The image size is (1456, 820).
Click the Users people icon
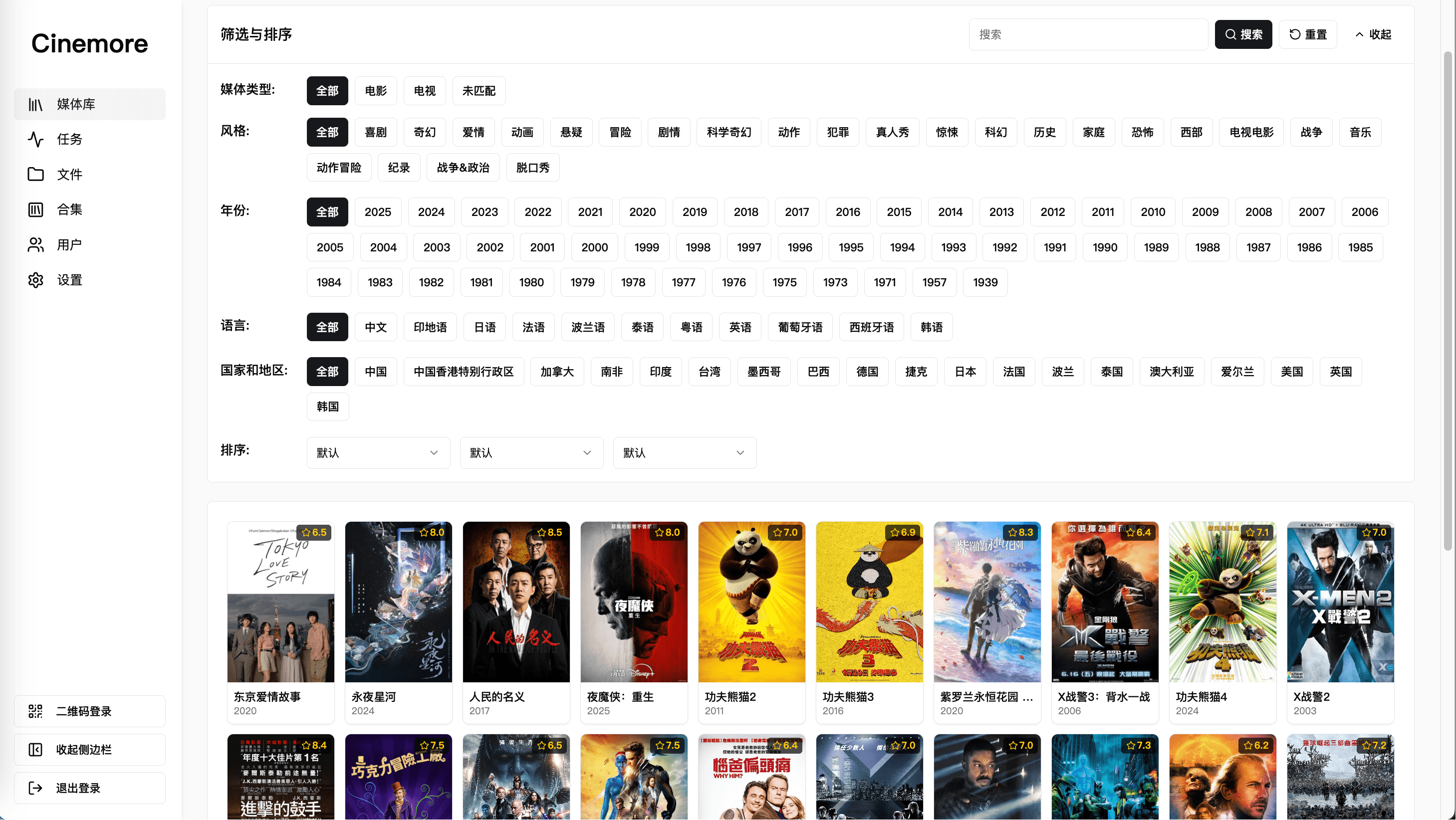tap(35, 245)
